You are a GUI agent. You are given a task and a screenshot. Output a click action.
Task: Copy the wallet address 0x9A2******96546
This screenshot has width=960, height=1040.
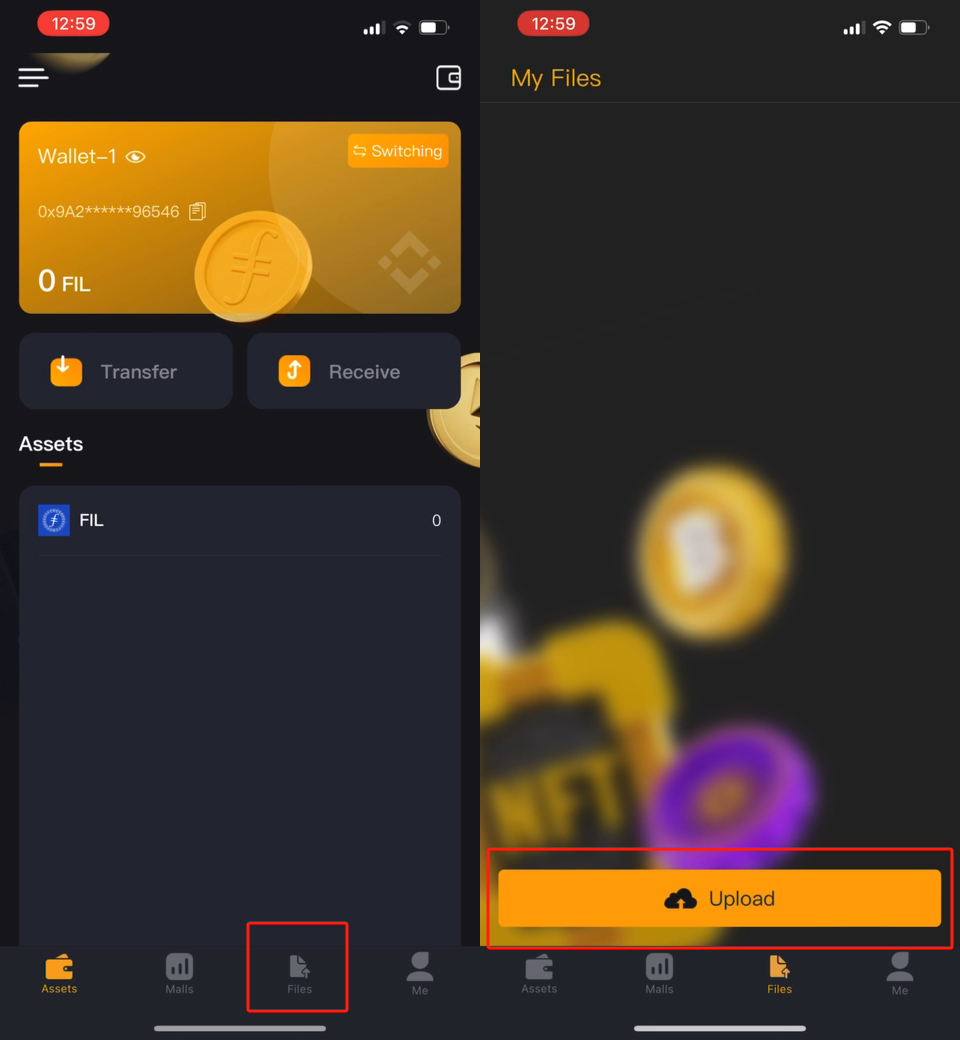[x=198, y=211]
